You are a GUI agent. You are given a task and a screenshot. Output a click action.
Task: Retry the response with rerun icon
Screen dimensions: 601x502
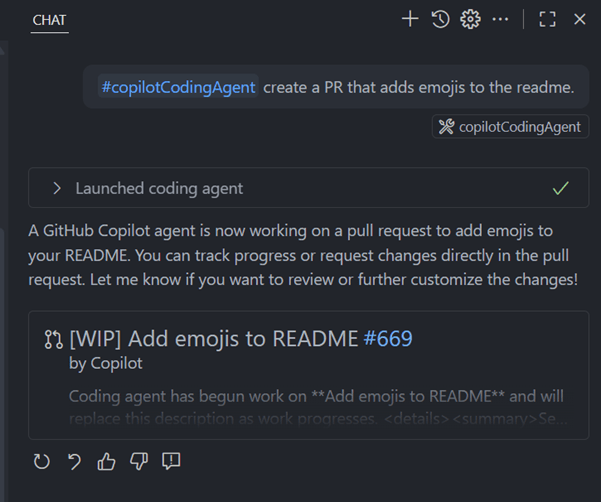point(41,461)
